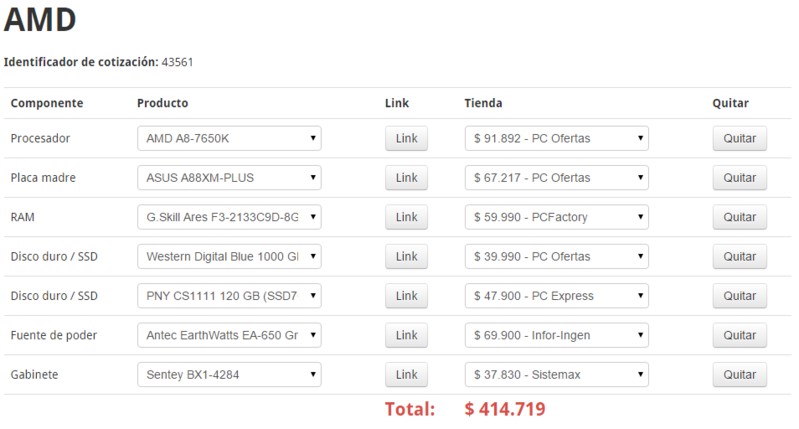Open the $ 37.830 Sistemax store dropdown
Viewport: 799px width, 429px height.
click(x=556, y=375)
